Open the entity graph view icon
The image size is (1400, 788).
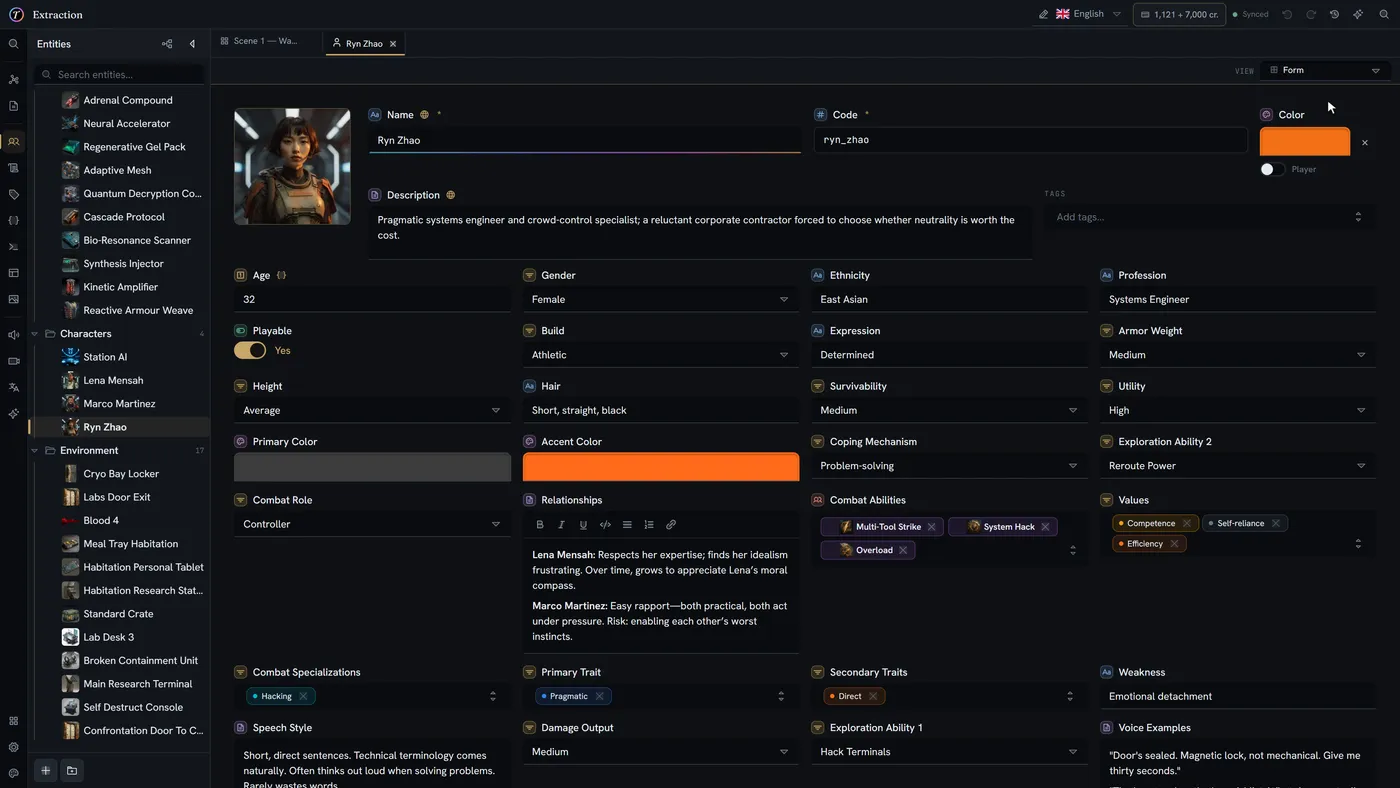tap(167, 44)
